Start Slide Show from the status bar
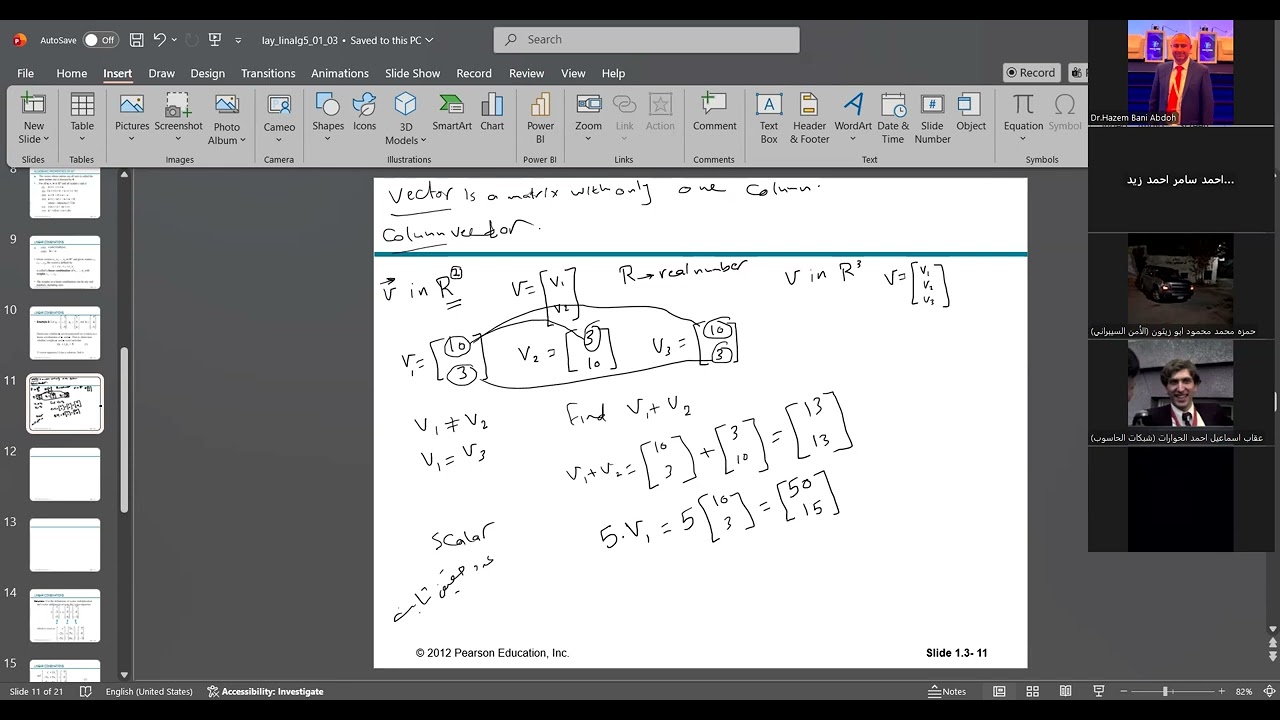Image resolution: width=1280 pixels, height=720 pixels. click(x=1098, y=691)
